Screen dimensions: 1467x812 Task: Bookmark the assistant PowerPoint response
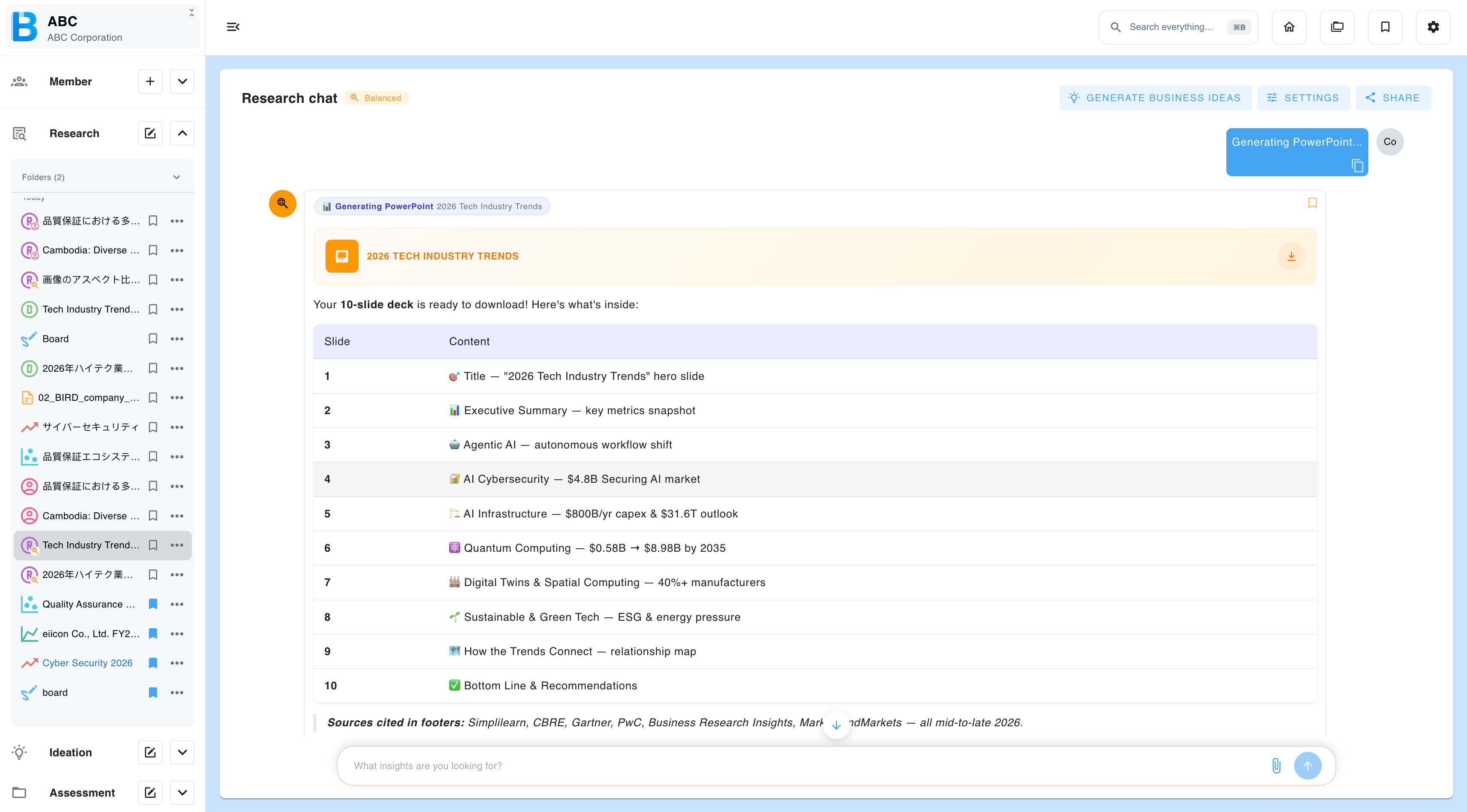(x=1312, y=203)
